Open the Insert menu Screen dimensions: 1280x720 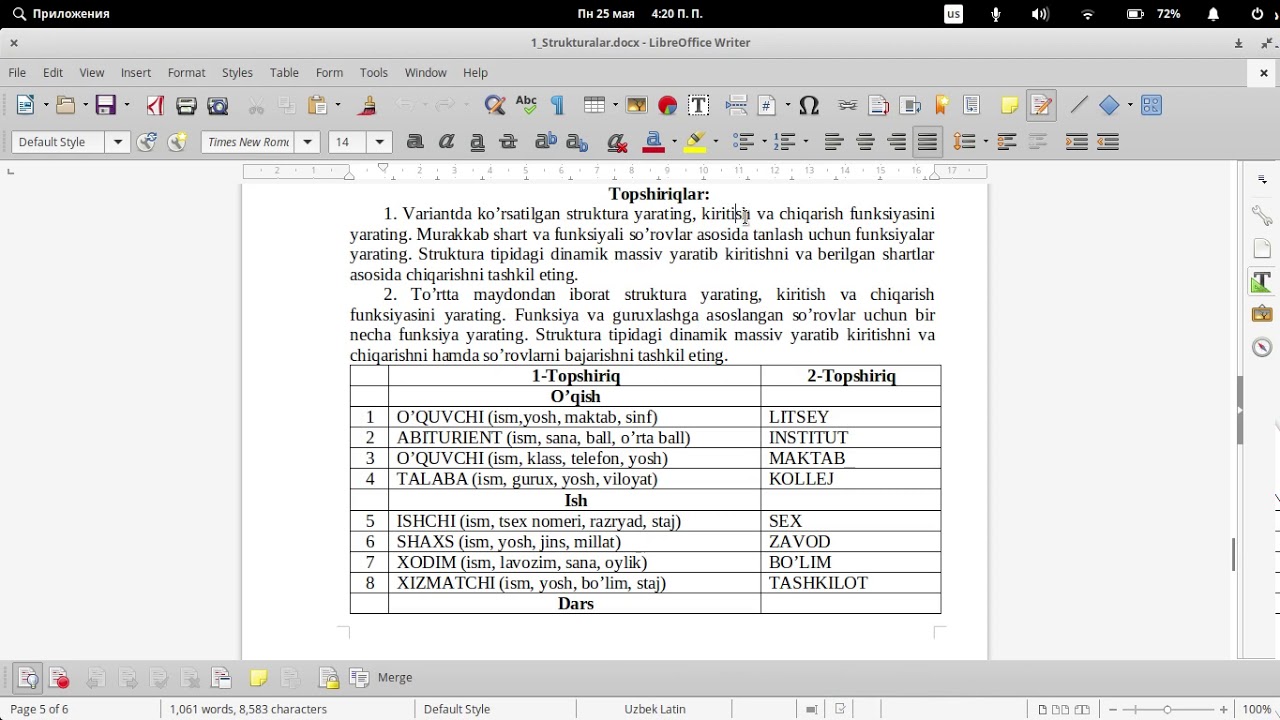[x=136, y=73]
